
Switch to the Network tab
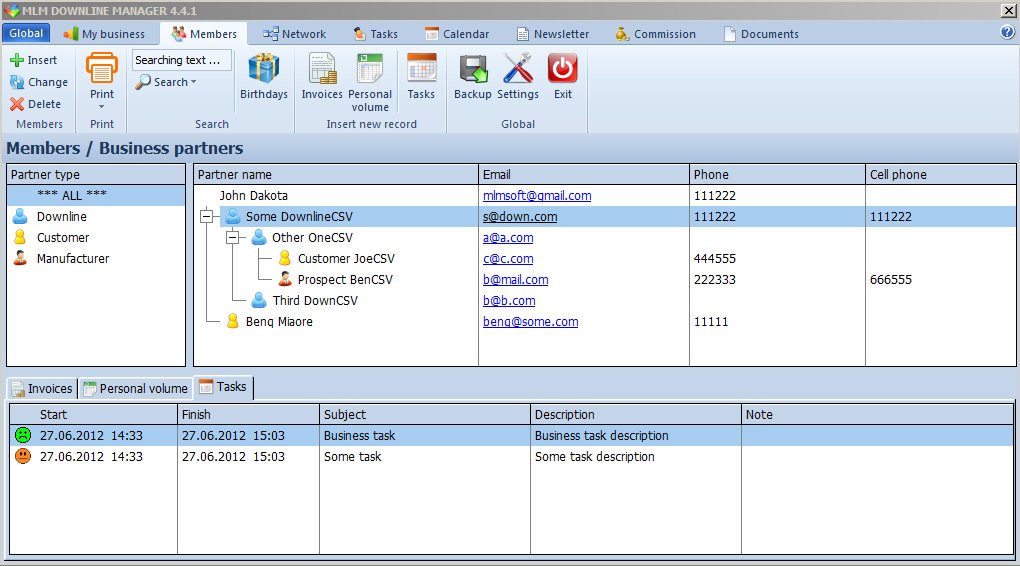(294, 34)
